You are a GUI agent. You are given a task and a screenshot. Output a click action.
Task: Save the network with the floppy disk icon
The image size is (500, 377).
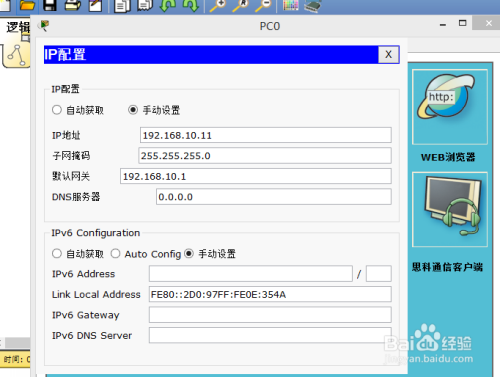coord(50,5)
